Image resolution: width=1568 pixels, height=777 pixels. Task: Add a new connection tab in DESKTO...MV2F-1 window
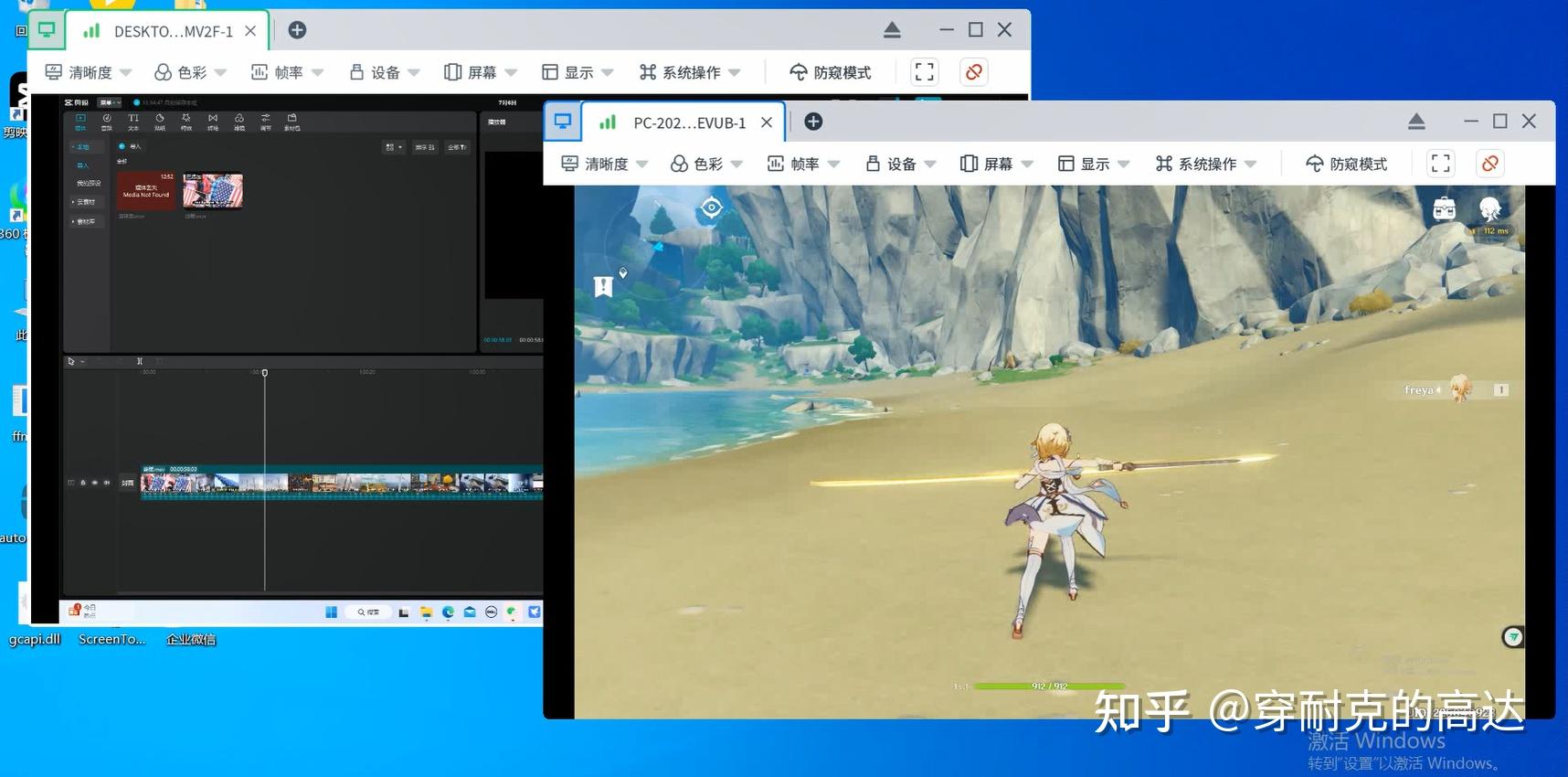pyautogui.click(x=297, y=30)
